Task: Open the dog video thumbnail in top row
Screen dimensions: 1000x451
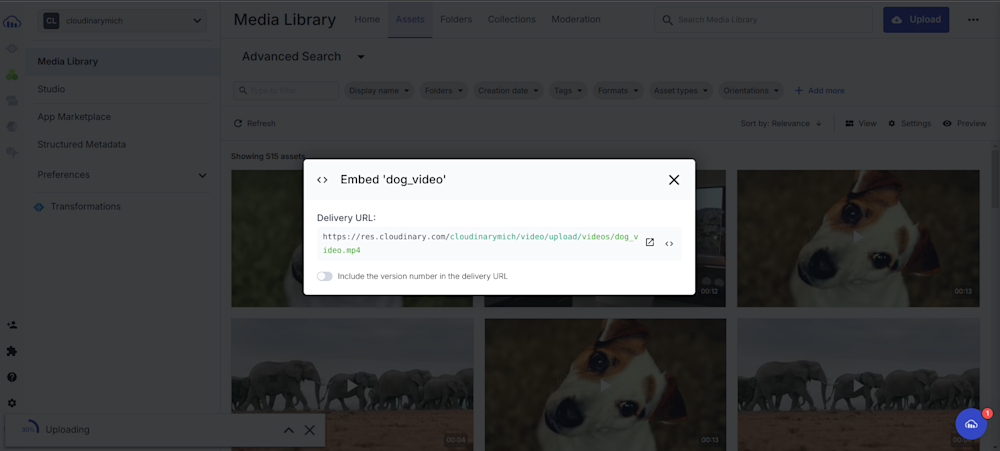Action: 858,238
